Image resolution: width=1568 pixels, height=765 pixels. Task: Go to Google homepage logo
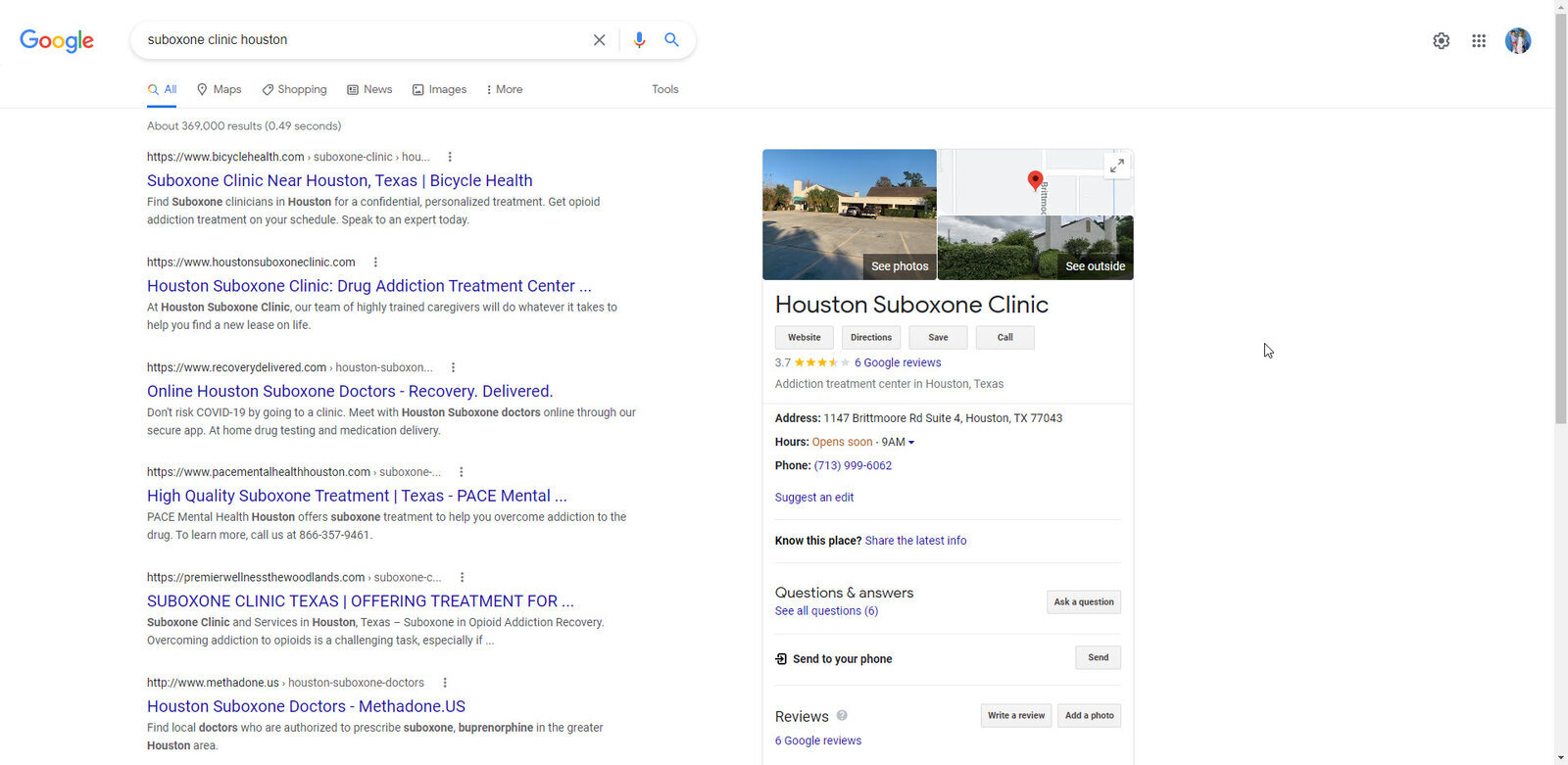(x=57, y=40)
